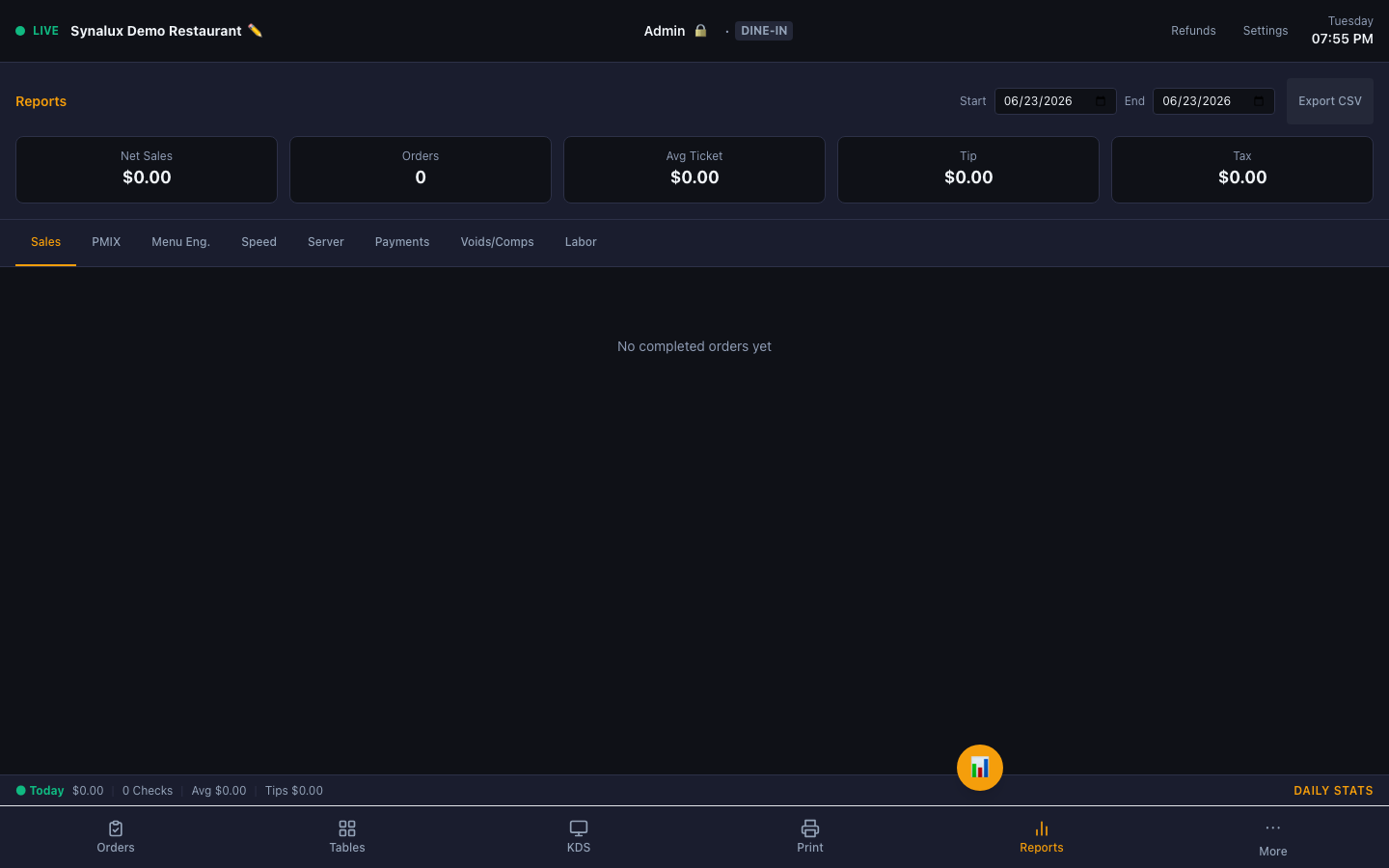
Task: Click the Tip summary card
Action: click(968, 170)
